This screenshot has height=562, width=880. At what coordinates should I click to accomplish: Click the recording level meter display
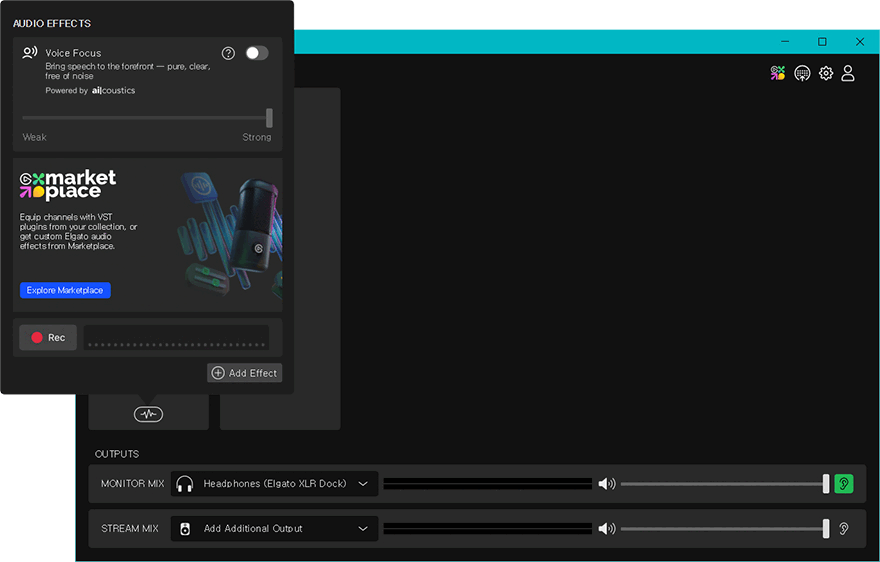(x=176, y=337)
